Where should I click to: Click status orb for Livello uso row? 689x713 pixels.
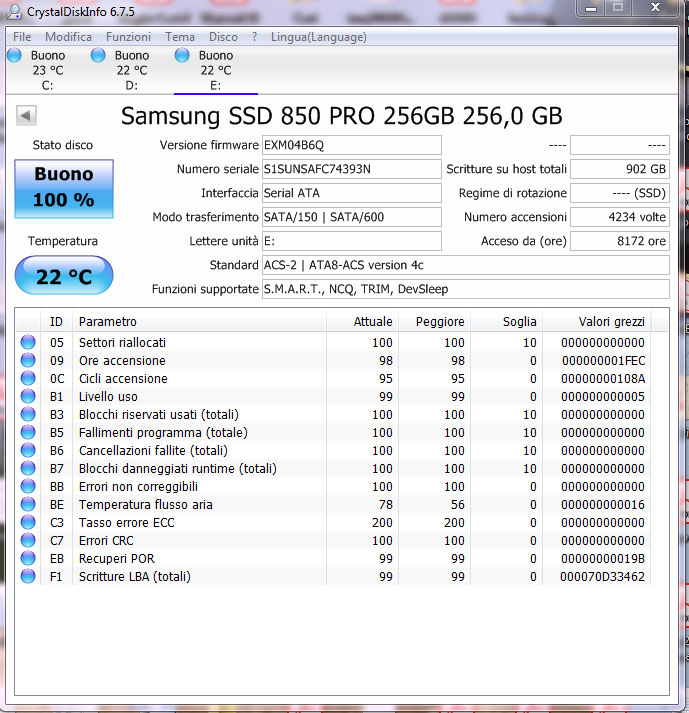[28, 396]
